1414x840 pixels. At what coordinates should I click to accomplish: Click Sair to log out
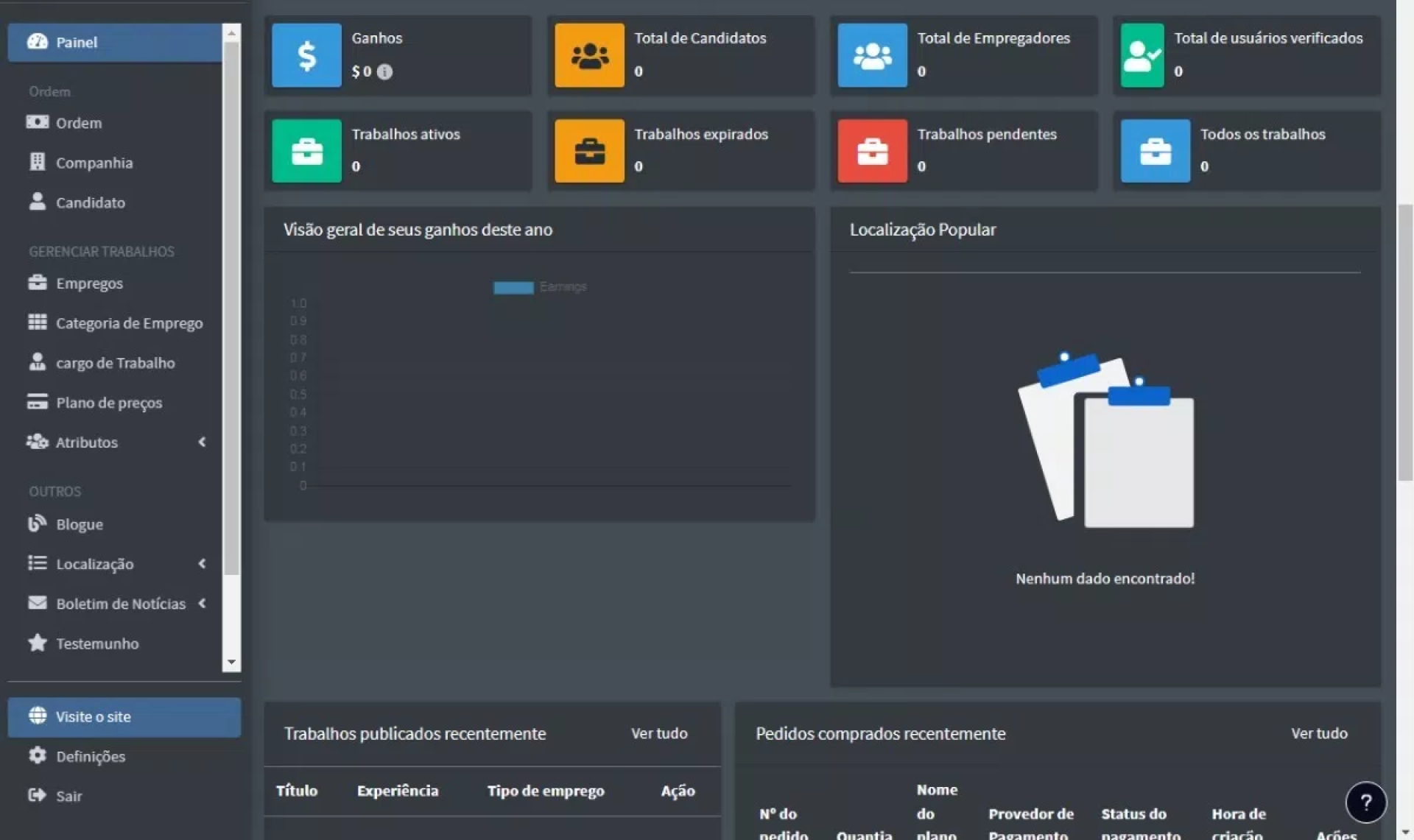tap(68, 796)
